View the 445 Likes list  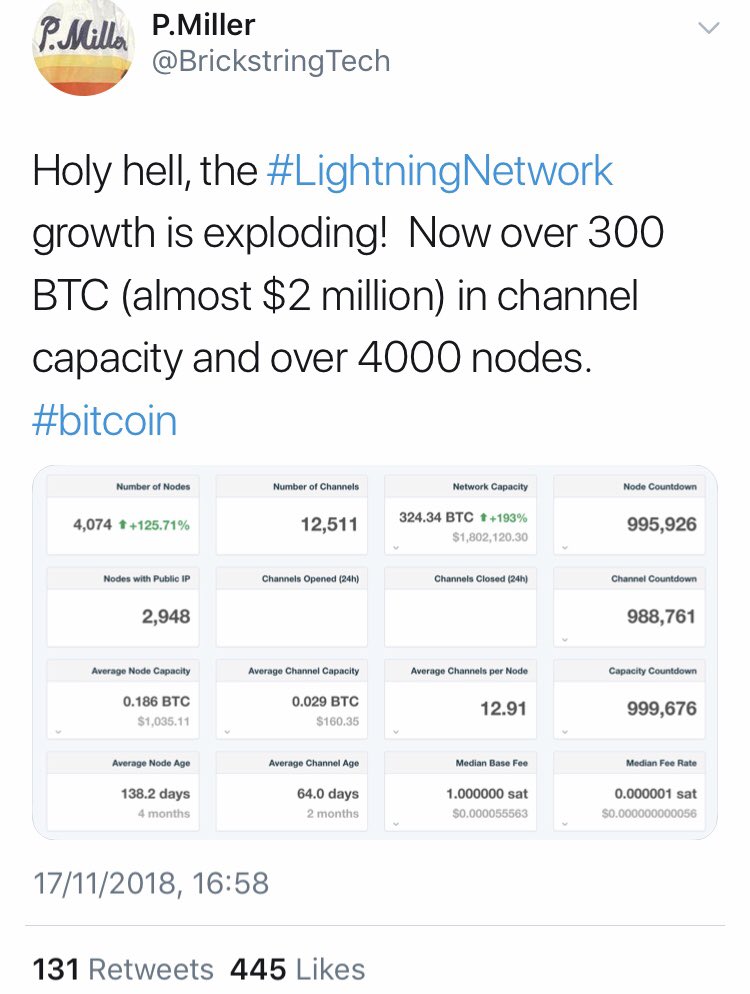click(300, 968)
